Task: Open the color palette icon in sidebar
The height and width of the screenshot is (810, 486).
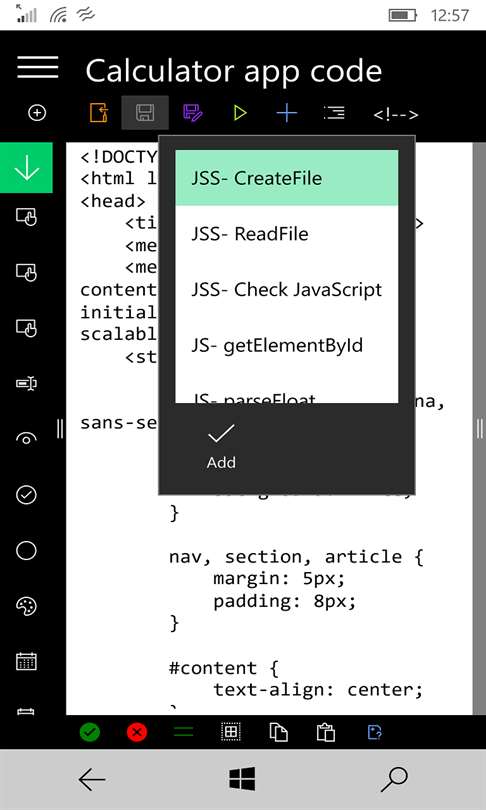Action: coord(26,606)
